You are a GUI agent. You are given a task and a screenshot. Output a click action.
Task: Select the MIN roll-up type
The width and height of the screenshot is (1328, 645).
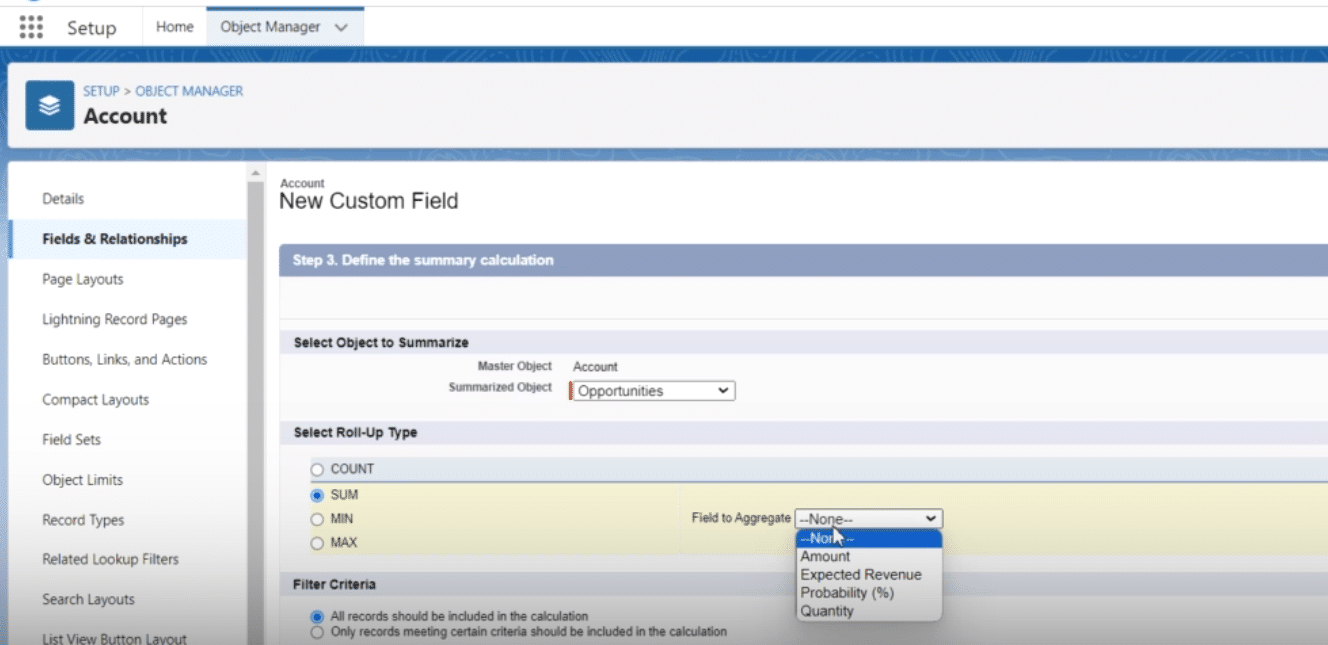(318, 519)
